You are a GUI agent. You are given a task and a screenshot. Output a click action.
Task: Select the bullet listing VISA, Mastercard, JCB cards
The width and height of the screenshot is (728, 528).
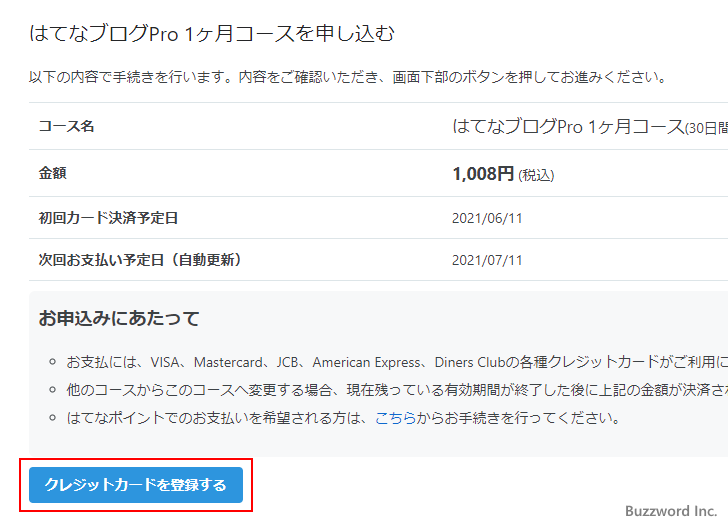pos(397,362)
